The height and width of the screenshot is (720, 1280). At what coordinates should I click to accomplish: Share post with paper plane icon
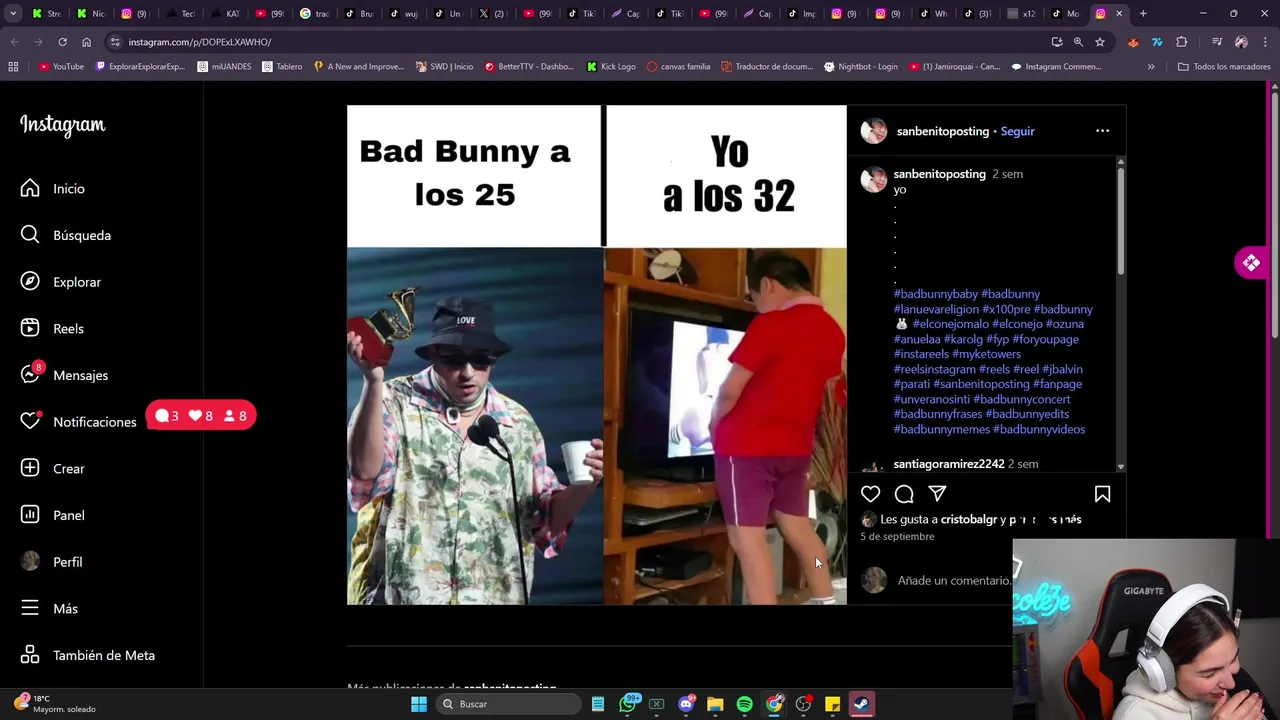click(937, 494)
